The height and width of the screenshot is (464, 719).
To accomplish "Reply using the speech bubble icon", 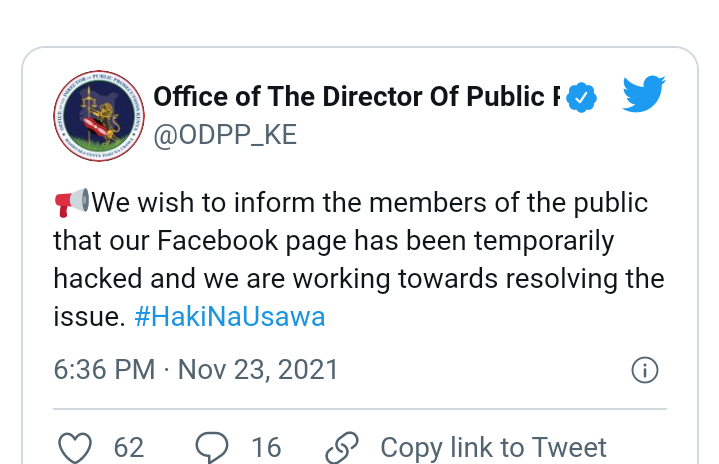I will (x=212, y=447).
